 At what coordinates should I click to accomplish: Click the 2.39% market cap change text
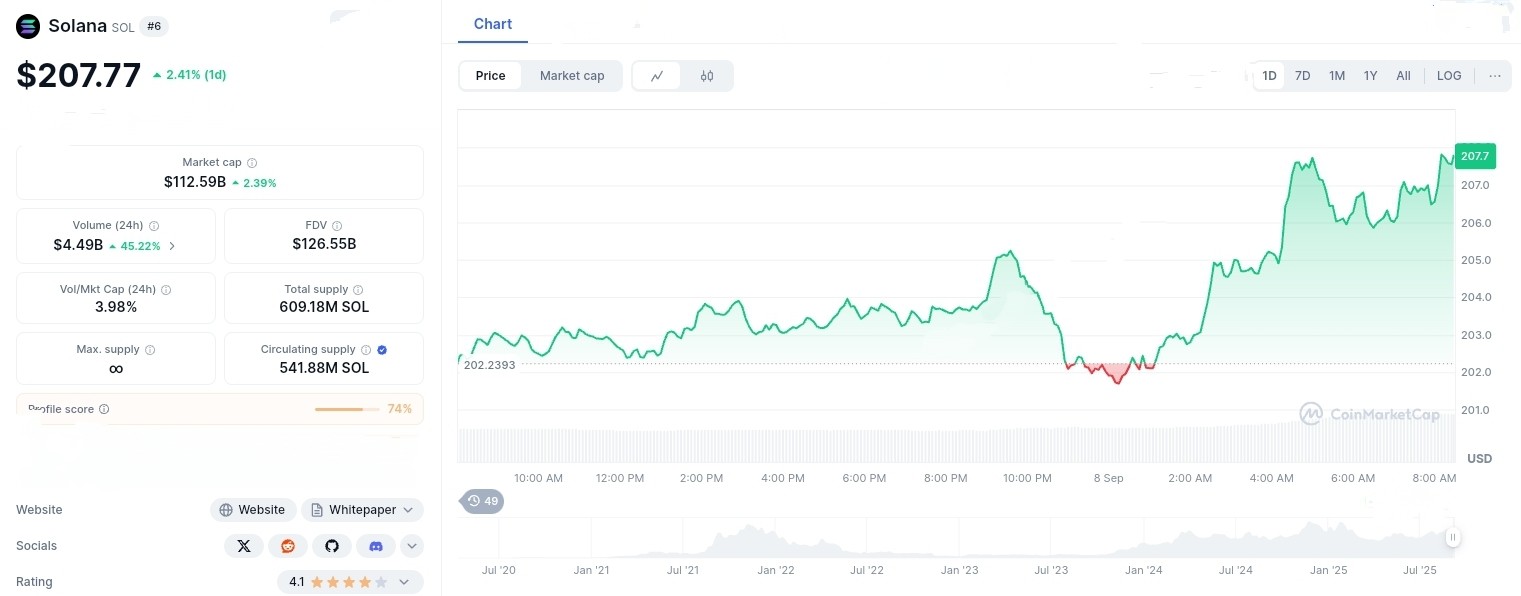[259, 183]
